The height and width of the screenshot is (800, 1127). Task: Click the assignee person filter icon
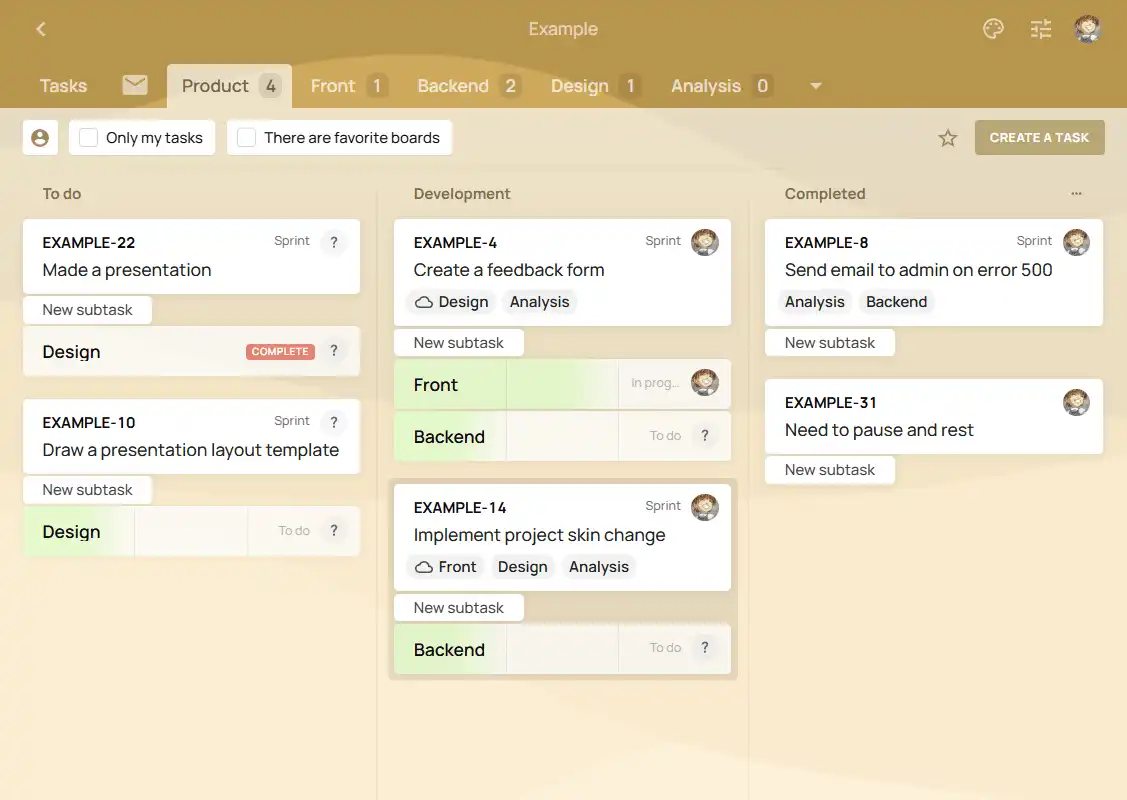click(40, 138)
